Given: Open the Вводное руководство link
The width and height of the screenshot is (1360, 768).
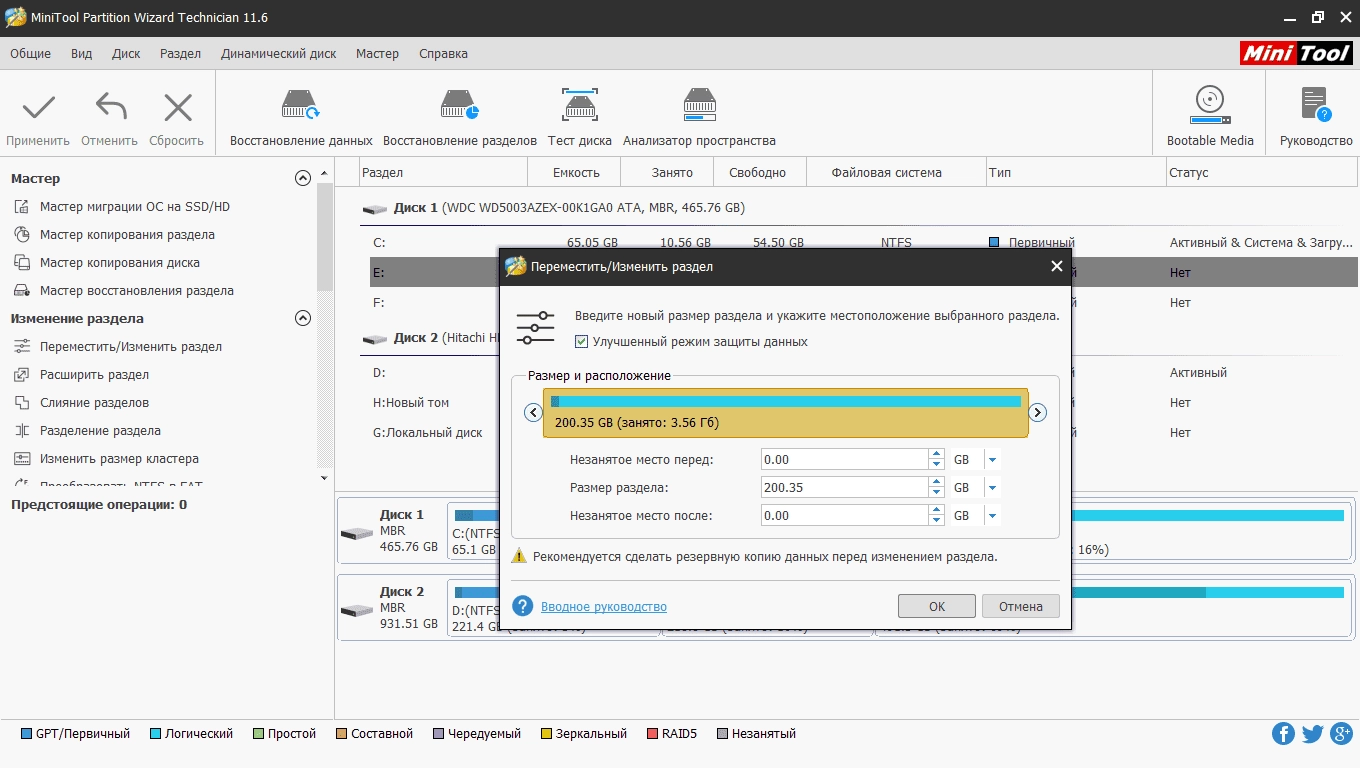Looking at the screenshot, I should (604, 607).
